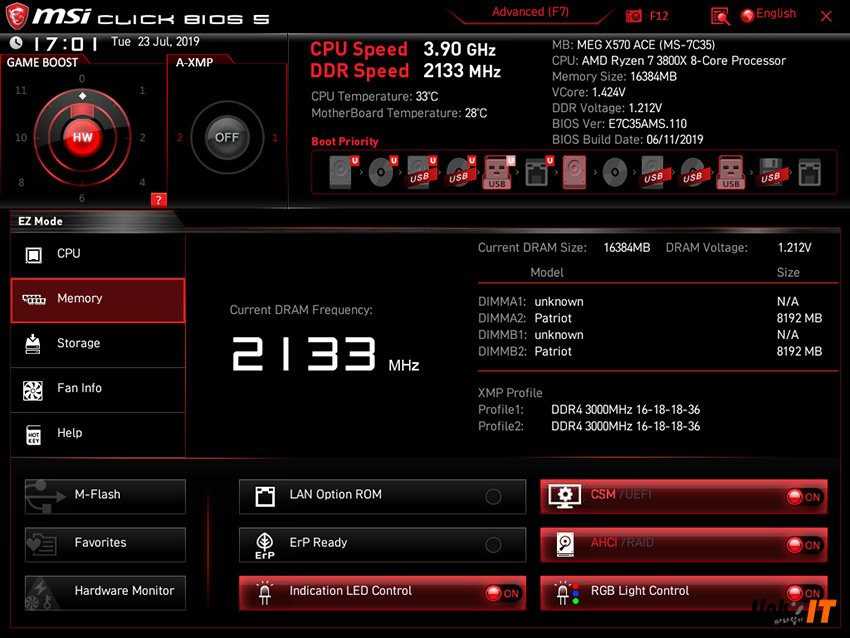The width and height of the screenshot is (850, 638).
Task: Open the Game Boost question mark help
Action: (x=158, y=200)
